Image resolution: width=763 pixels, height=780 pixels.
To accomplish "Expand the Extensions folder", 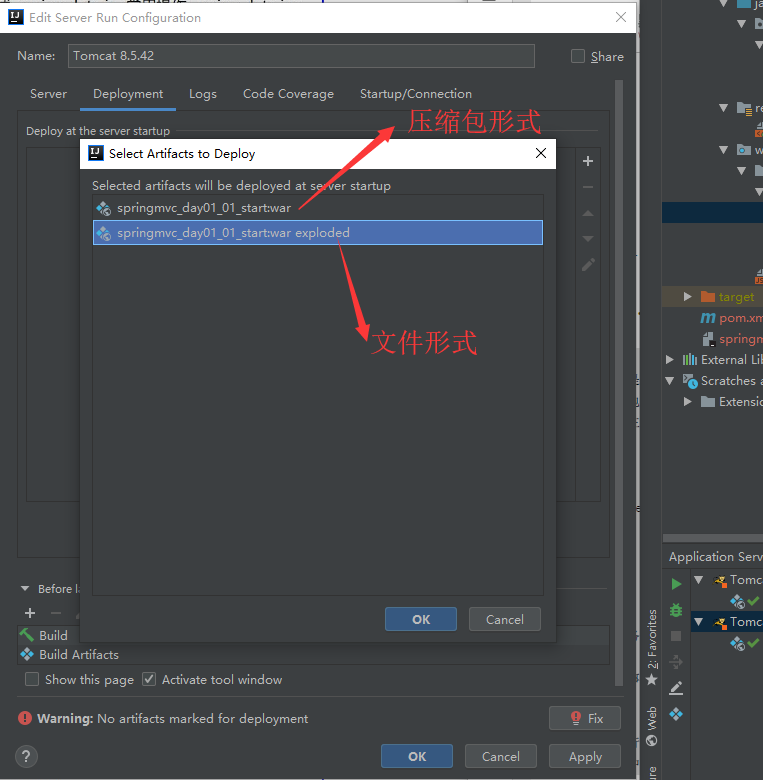I will coord(687,401).
